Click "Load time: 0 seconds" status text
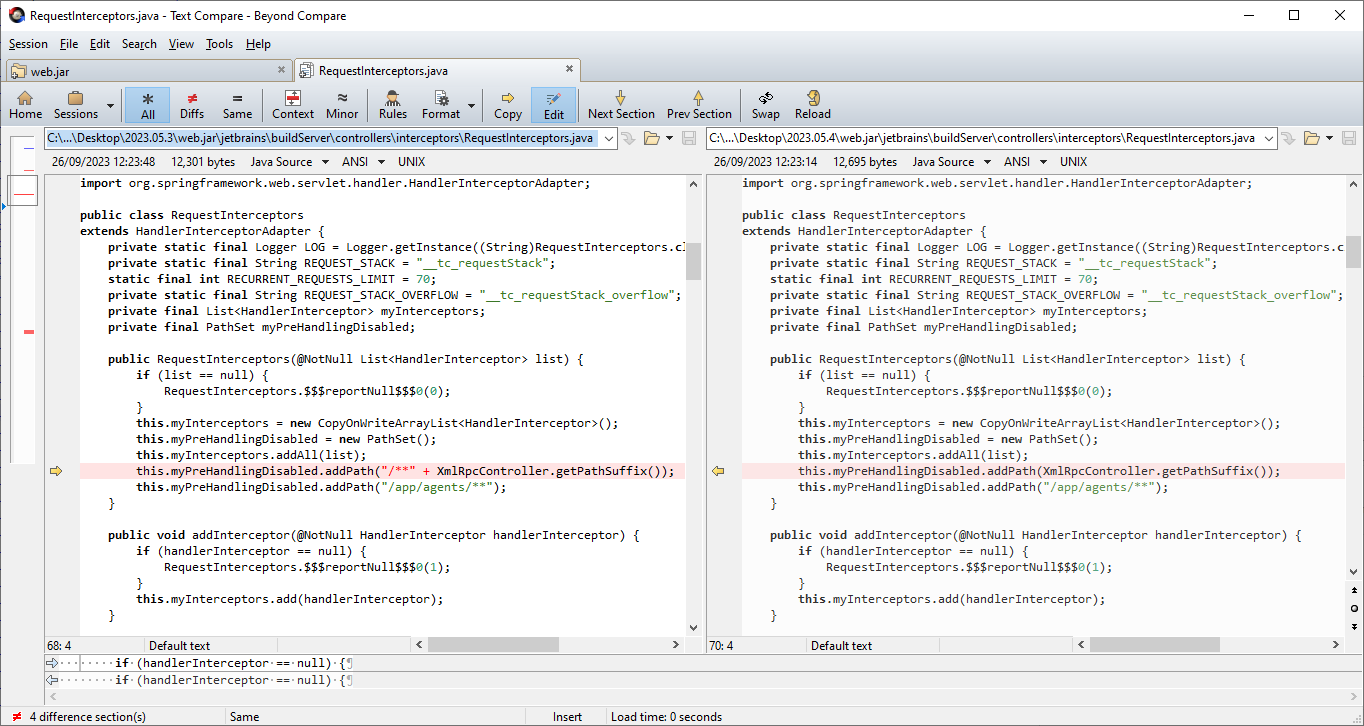The image size is (1364, 726). tap(666, 717)
